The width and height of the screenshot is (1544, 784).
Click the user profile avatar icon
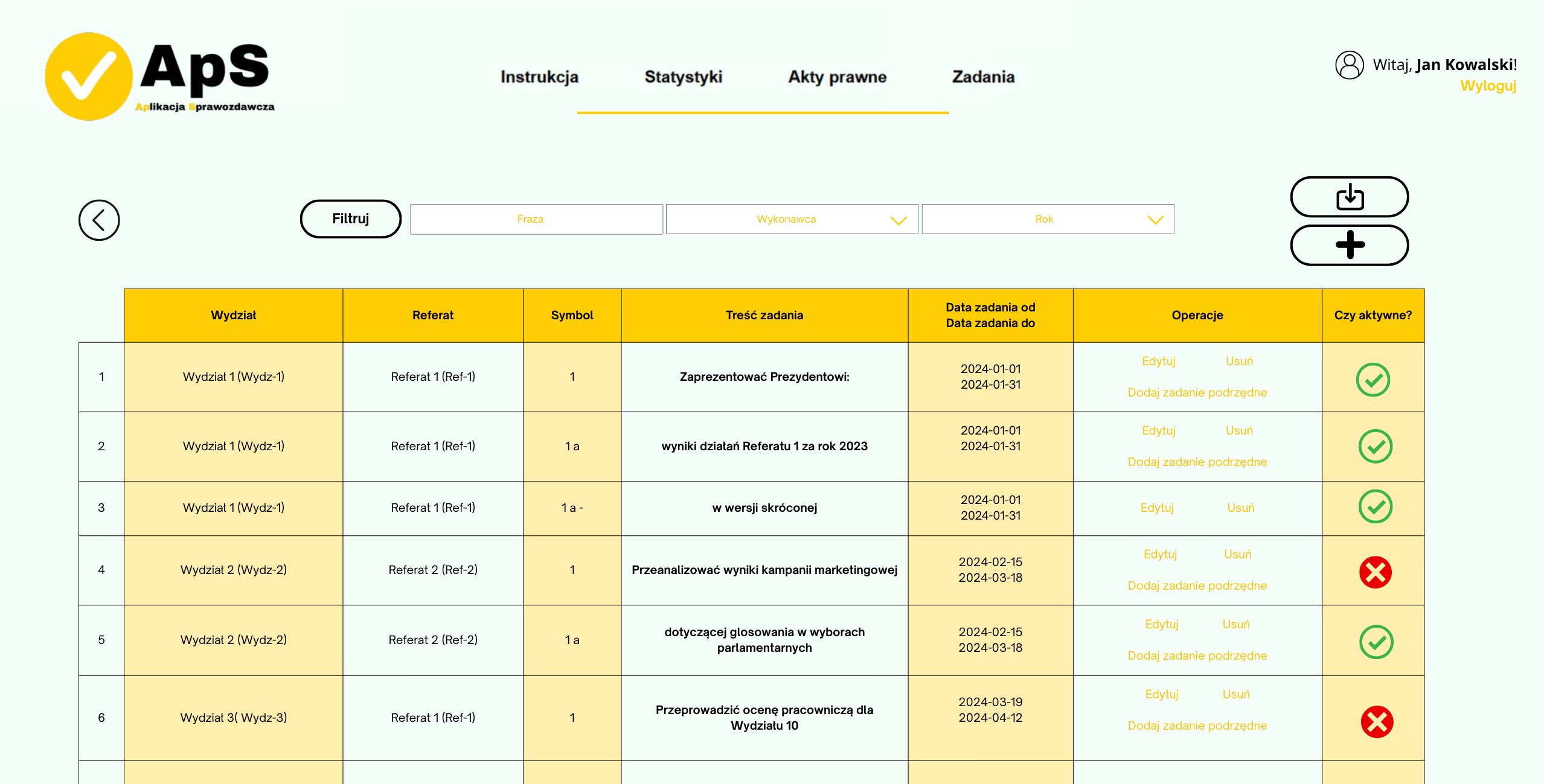(x=1349, y=65)
